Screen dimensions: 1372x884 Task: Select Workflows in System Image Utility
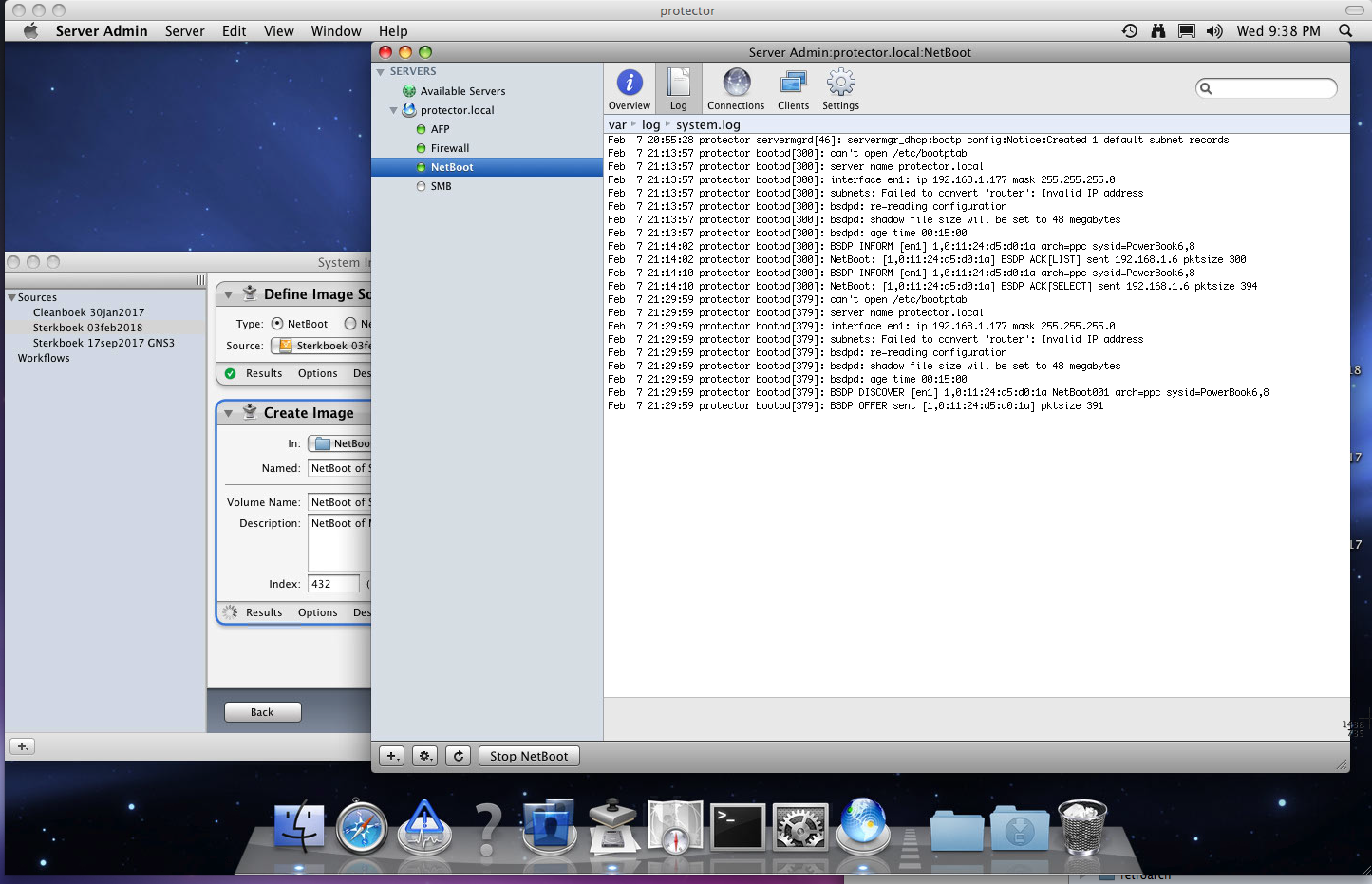[x=44, y=358]
